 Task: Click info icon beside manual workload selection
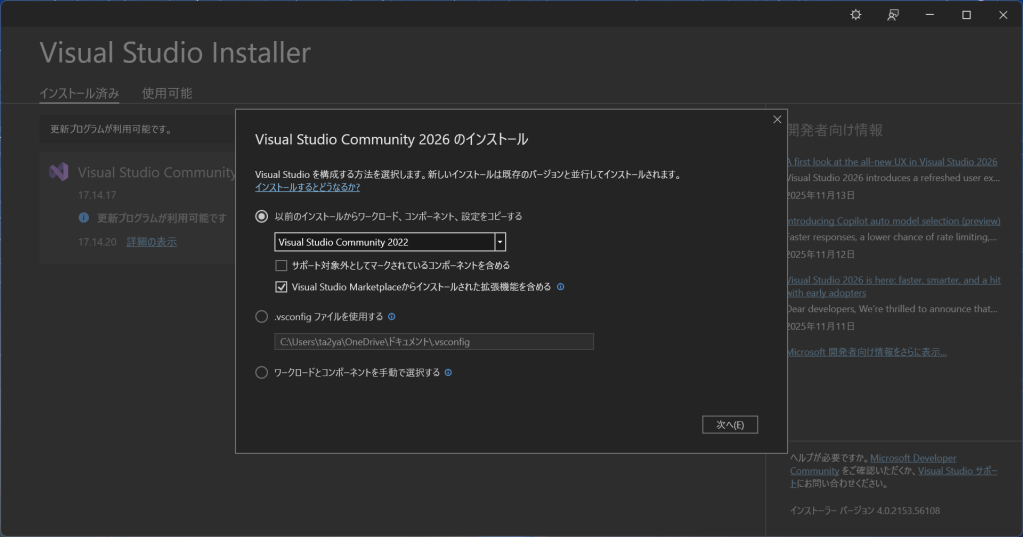[x=448, y=373]
